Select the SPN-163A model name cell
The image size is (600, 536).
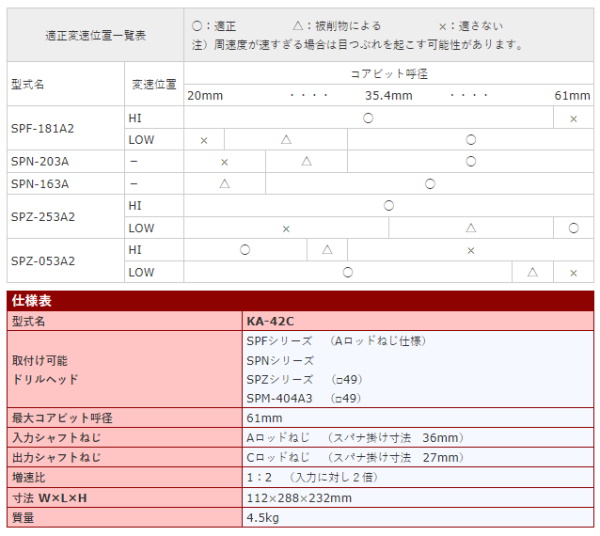pyautogui.click(x=65, y=184)
